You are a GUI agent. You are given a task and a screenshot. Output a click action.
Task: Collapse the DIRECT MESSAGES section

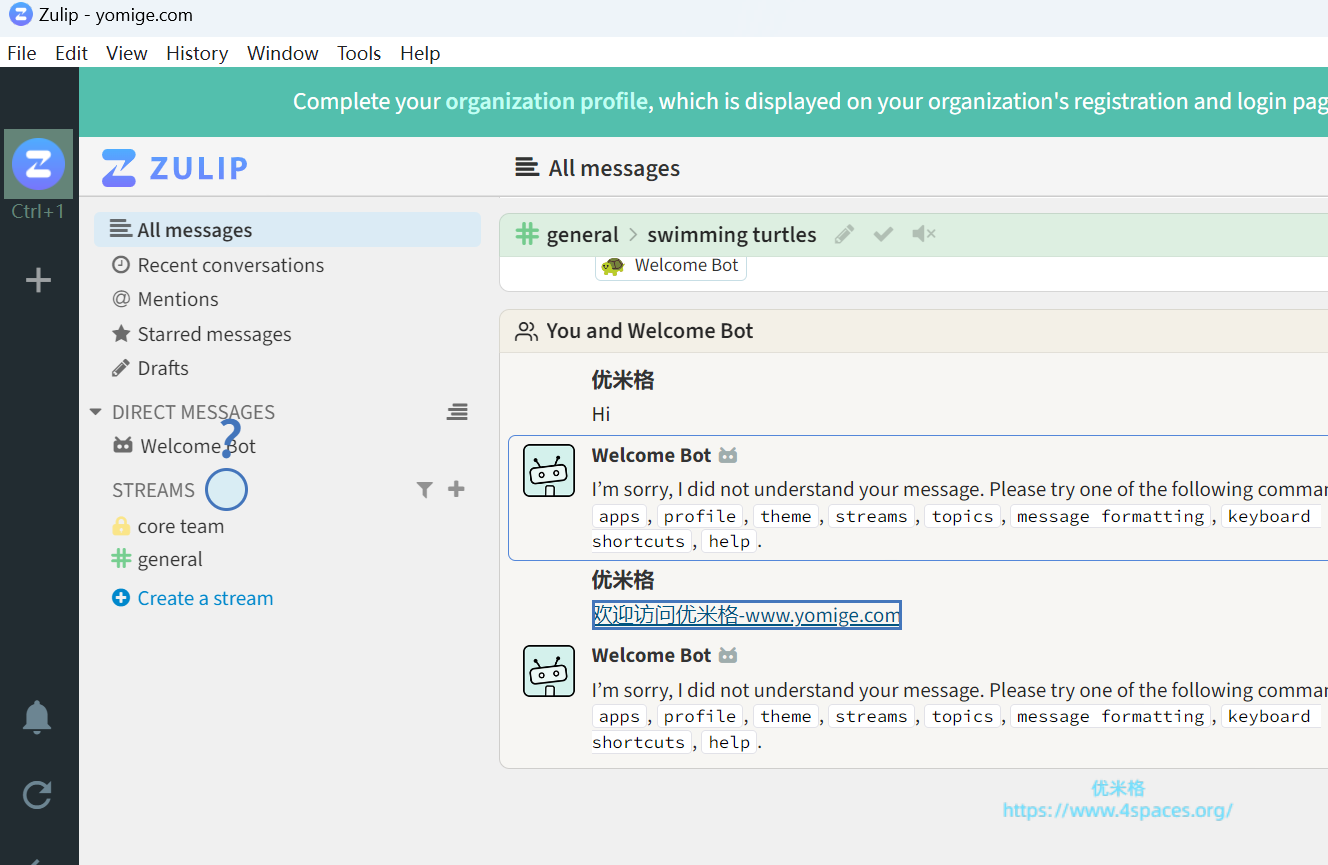(x=96, y=412)
